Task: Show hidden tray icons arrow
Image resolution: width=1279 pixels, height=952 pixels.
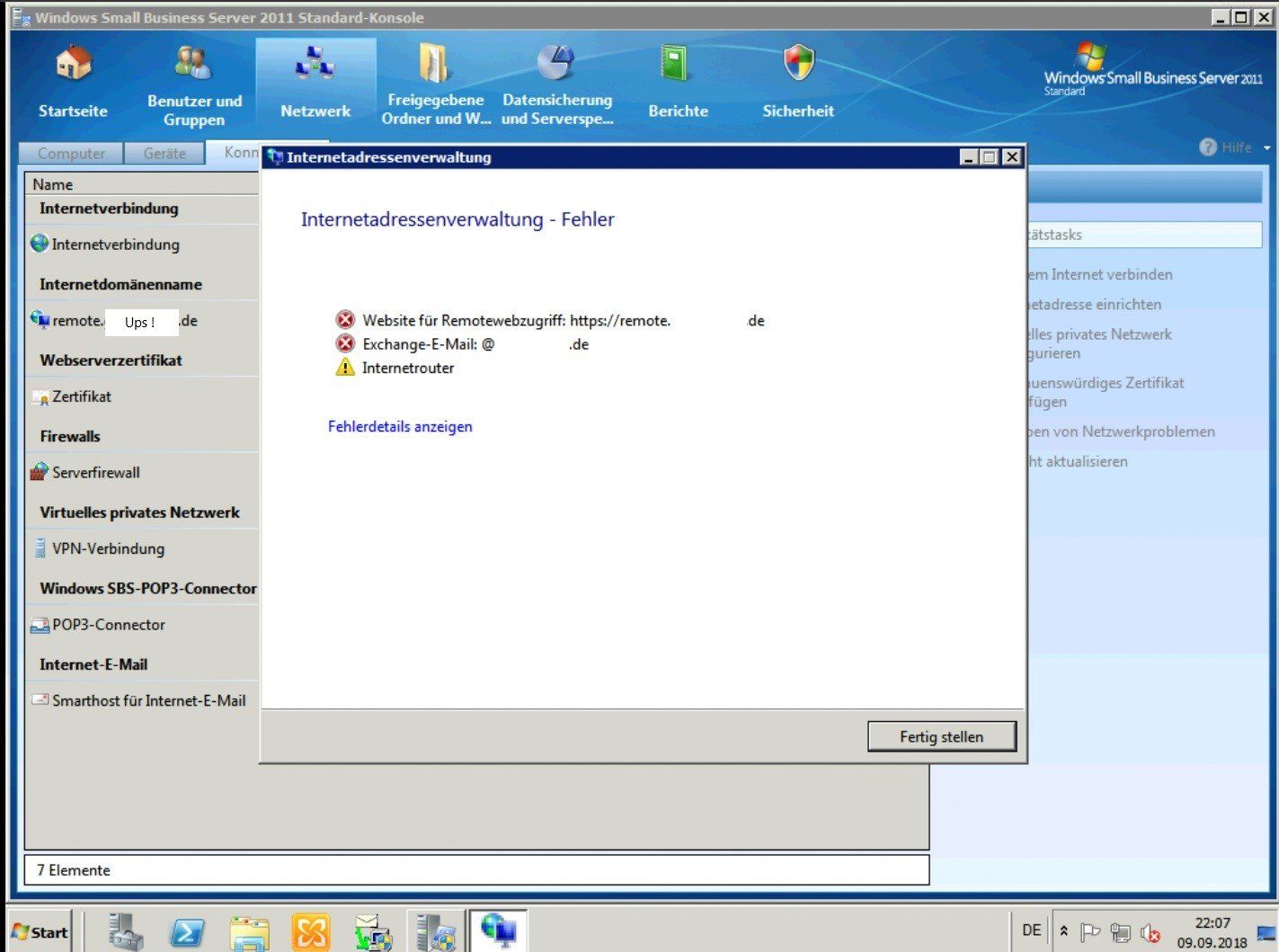Action: [x=1064, y=930]
